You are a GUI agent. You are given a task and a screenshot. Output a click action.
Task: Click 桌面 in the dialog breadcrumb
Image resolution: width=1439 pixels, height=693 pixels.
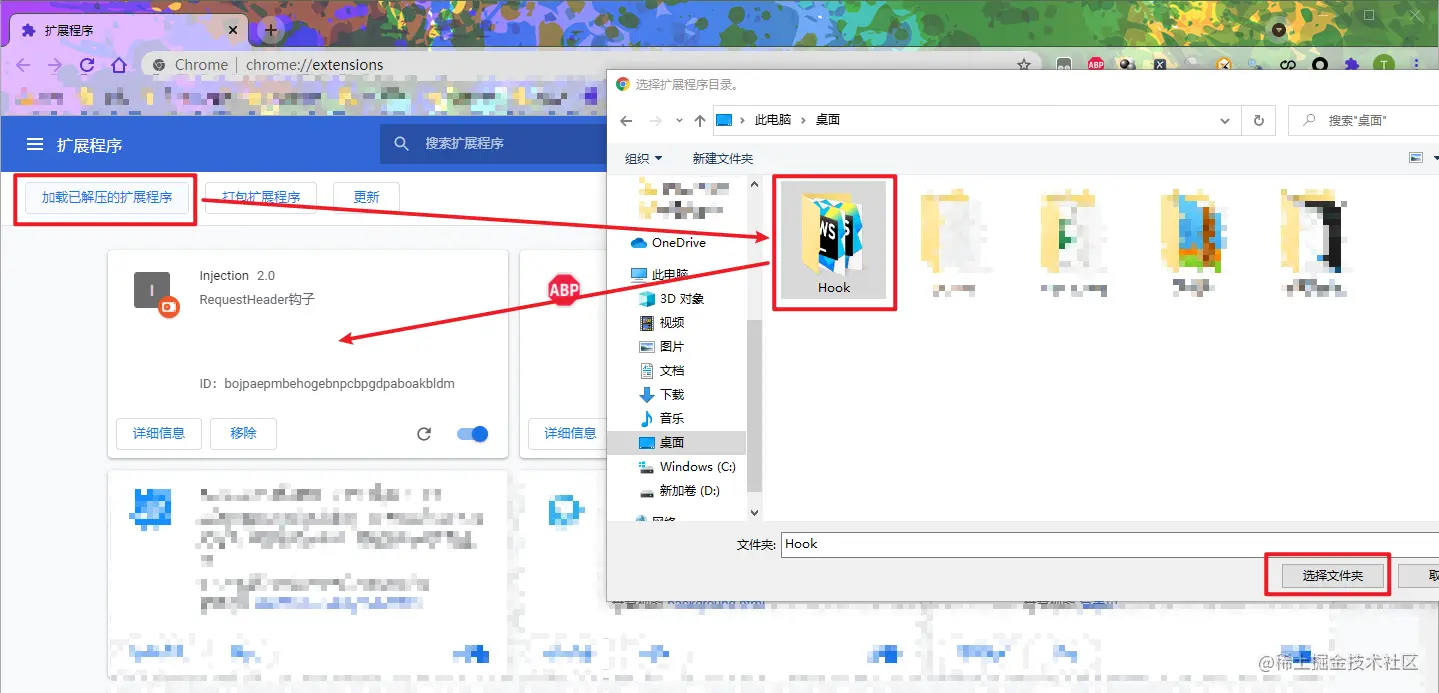tap(828, 120)
